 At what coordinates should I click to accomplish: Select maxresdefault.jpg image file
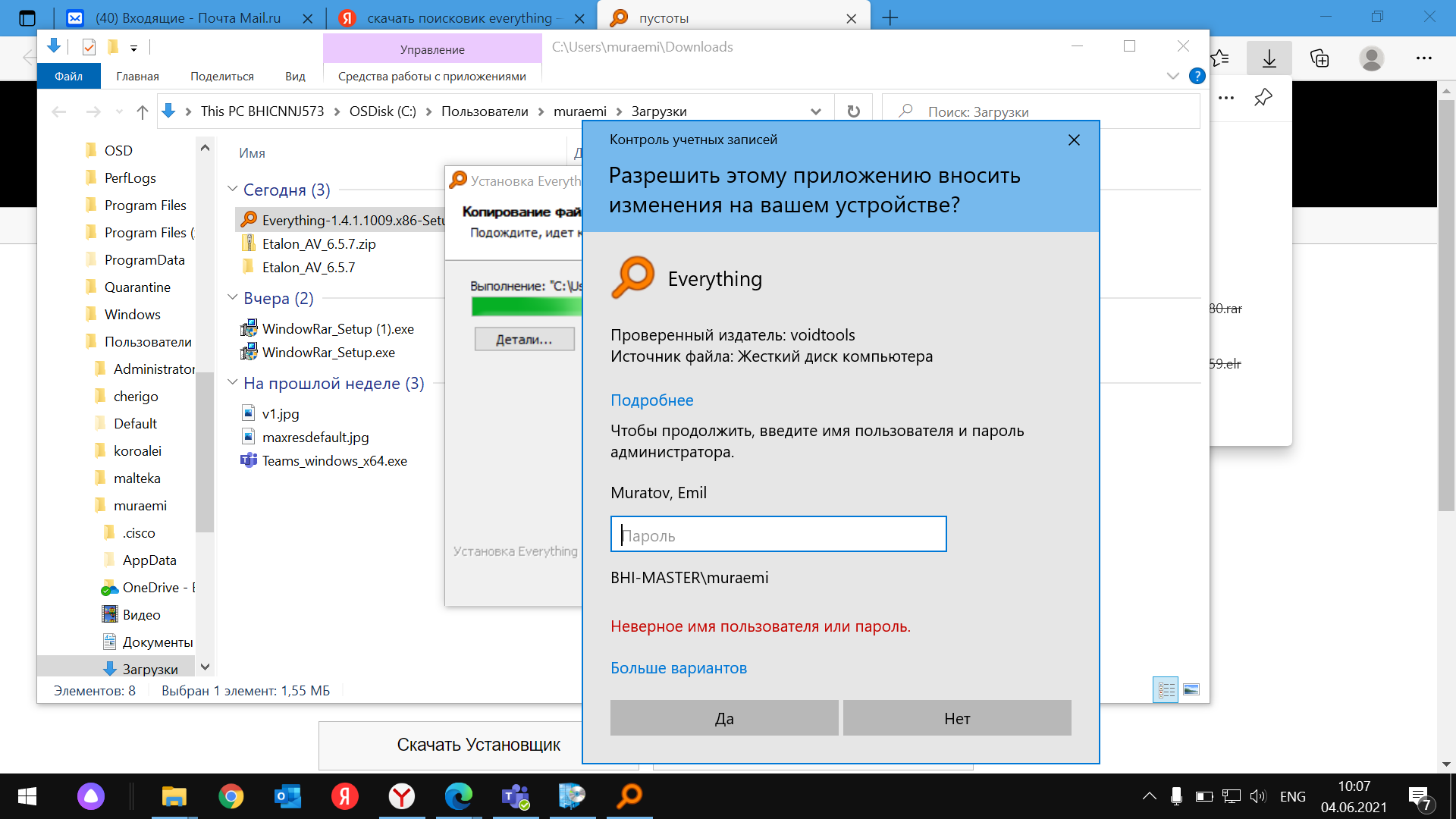pos(315,438)
